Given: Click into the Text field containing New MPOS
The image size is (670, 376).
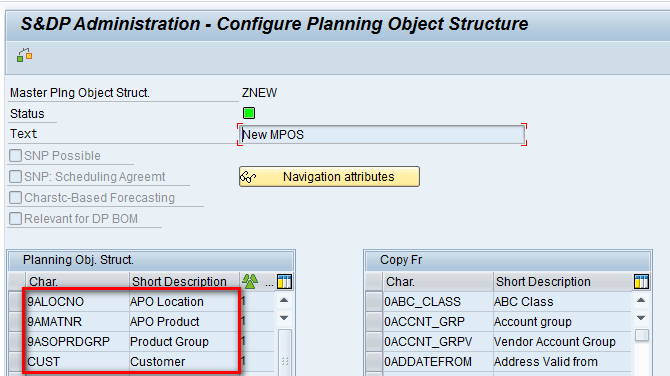Looking at the screenshot, I should point(382,135).
